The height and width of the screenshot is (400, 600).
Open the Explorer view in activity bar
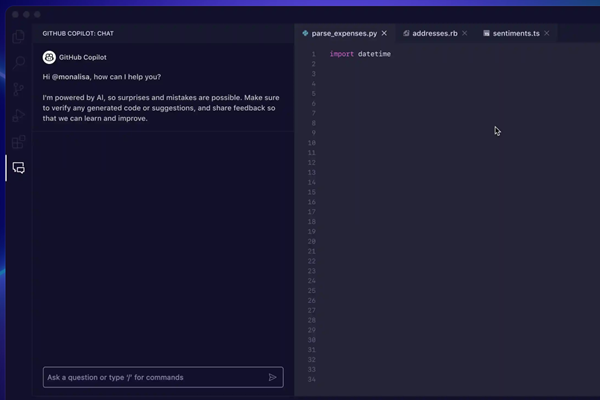tap(18, 36)
